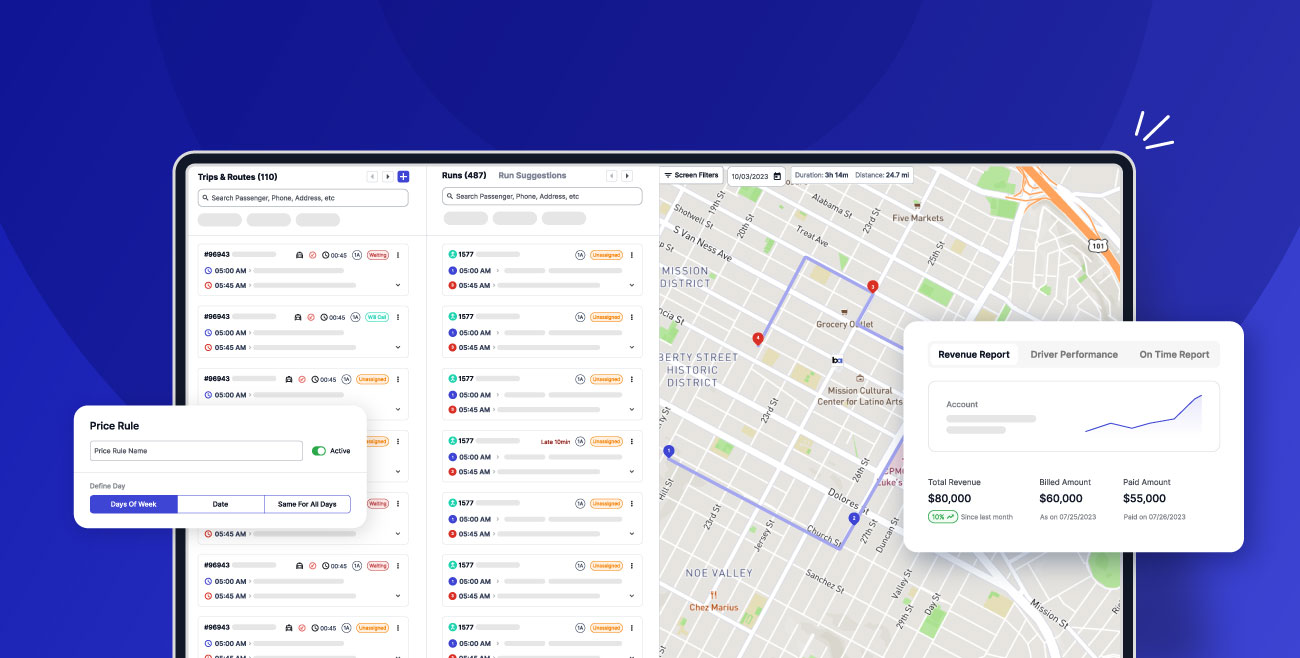Open the calendar icon in the date field

coord(777,176)
